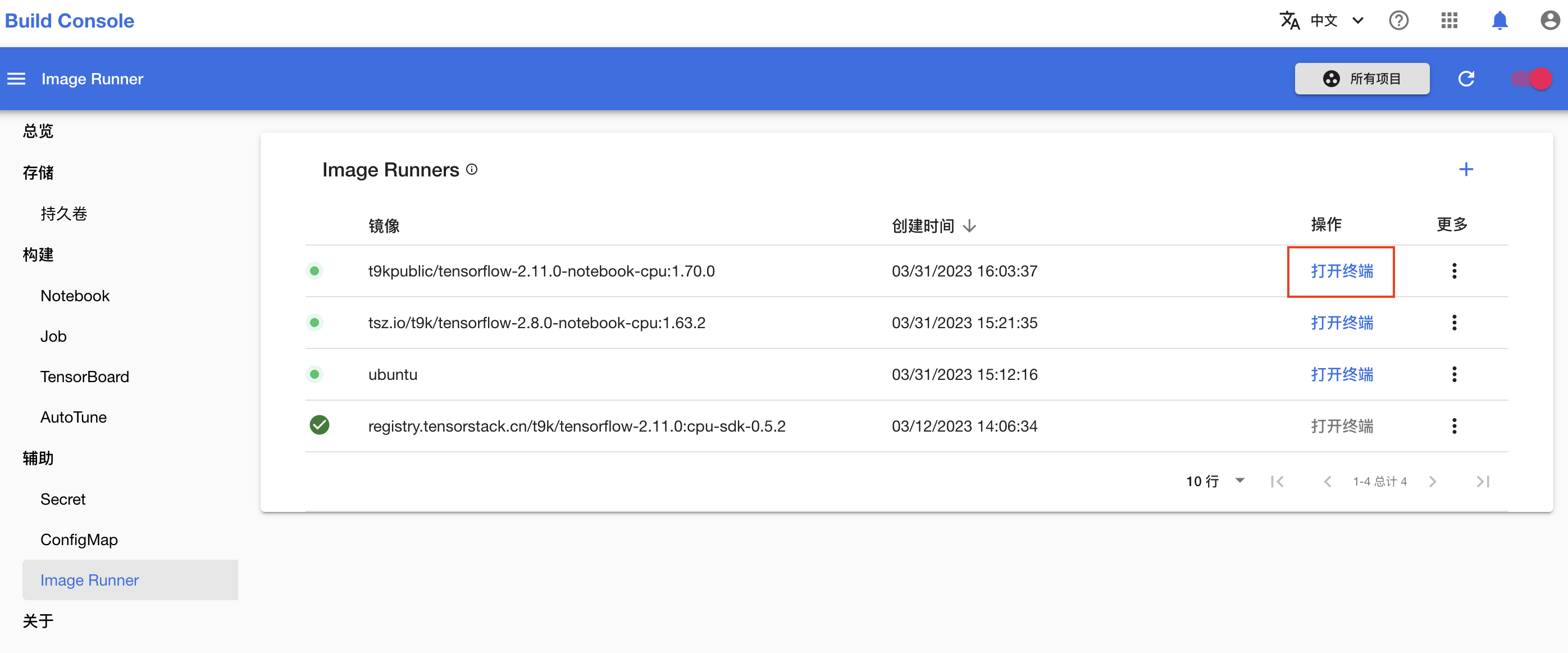
Task: Open more options for tensorflow-2.8.0-notebook-cpu row
Action: click(x=1454, y=322)
